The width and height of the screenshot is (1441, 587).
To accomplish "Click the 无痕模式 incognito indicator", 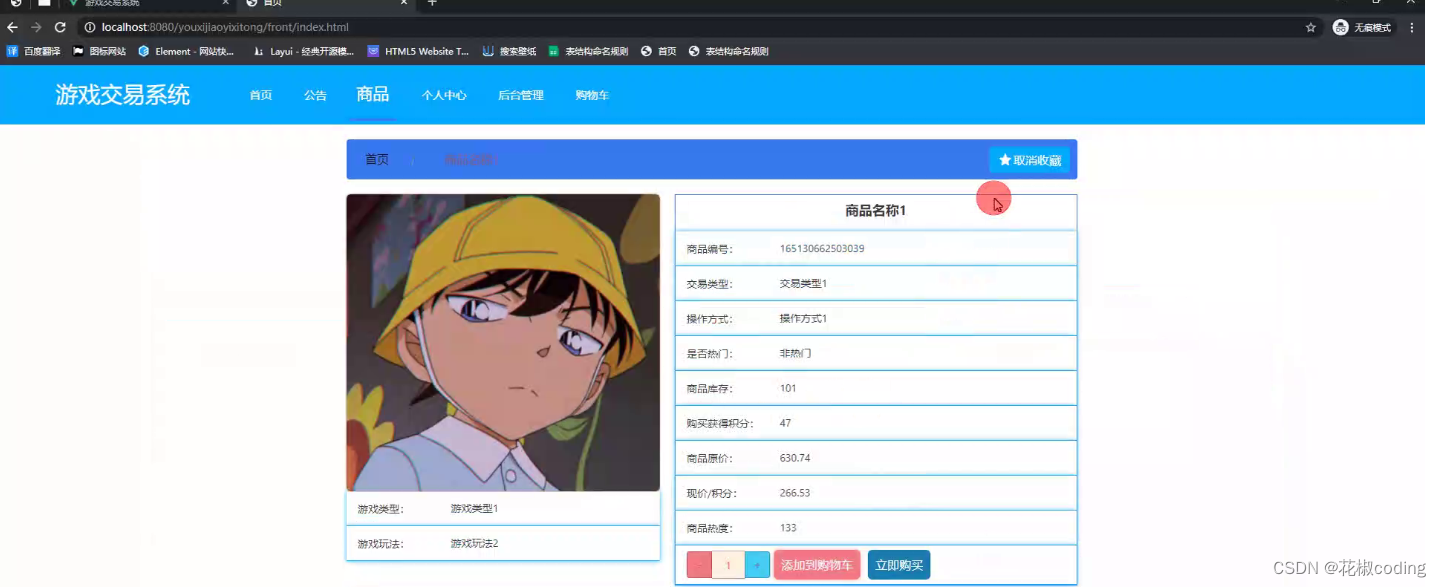I will [x=1363, y=27].
